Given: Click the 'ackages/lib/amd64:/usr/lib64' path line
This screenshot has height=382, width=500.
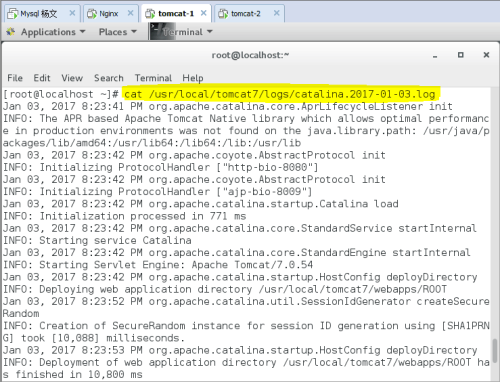Looking at the screenshot, I should tap(152, 143).
